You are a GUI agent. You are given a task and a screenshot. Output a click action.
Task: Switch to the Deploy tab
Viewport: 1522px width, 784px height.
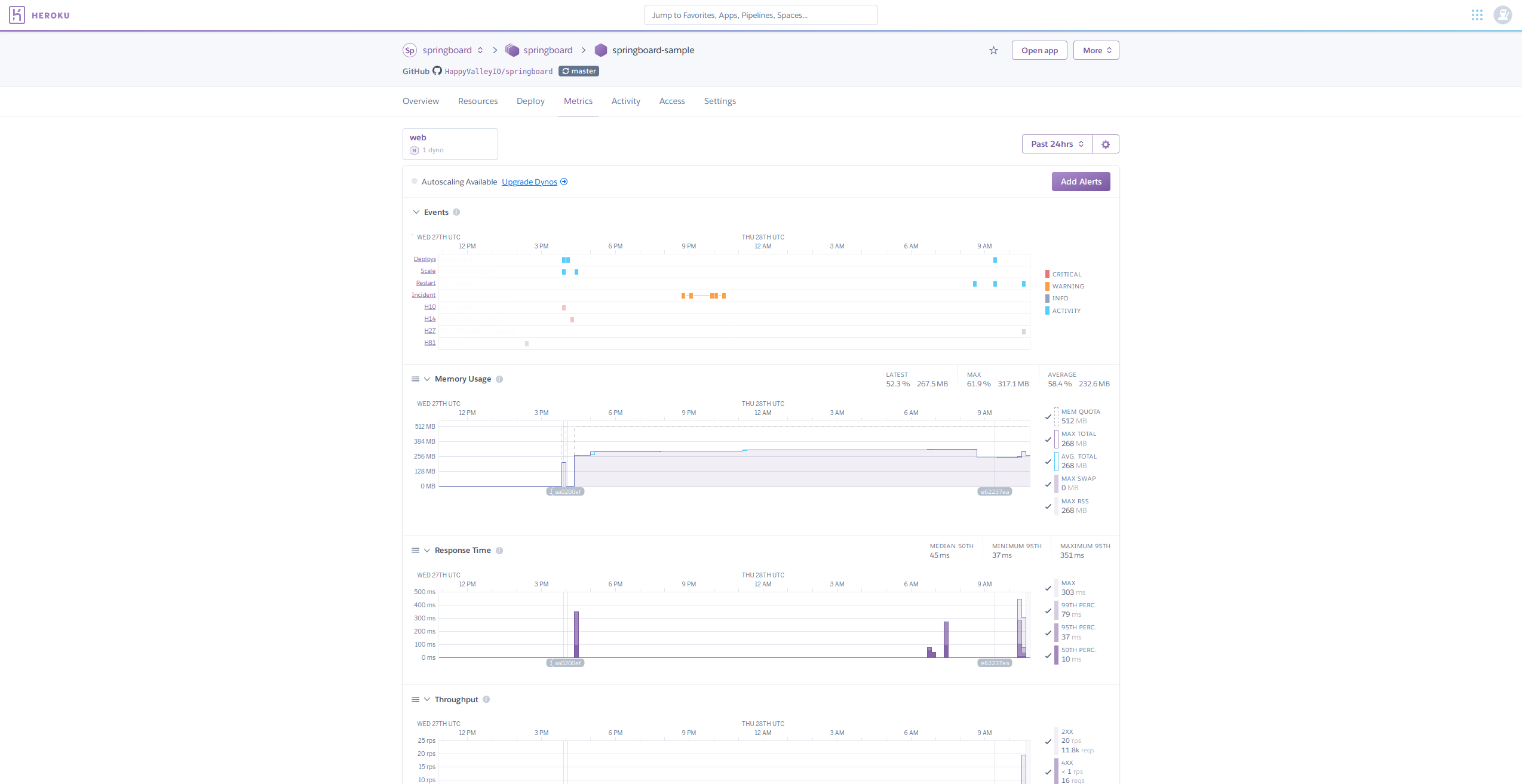click(530, 101)
